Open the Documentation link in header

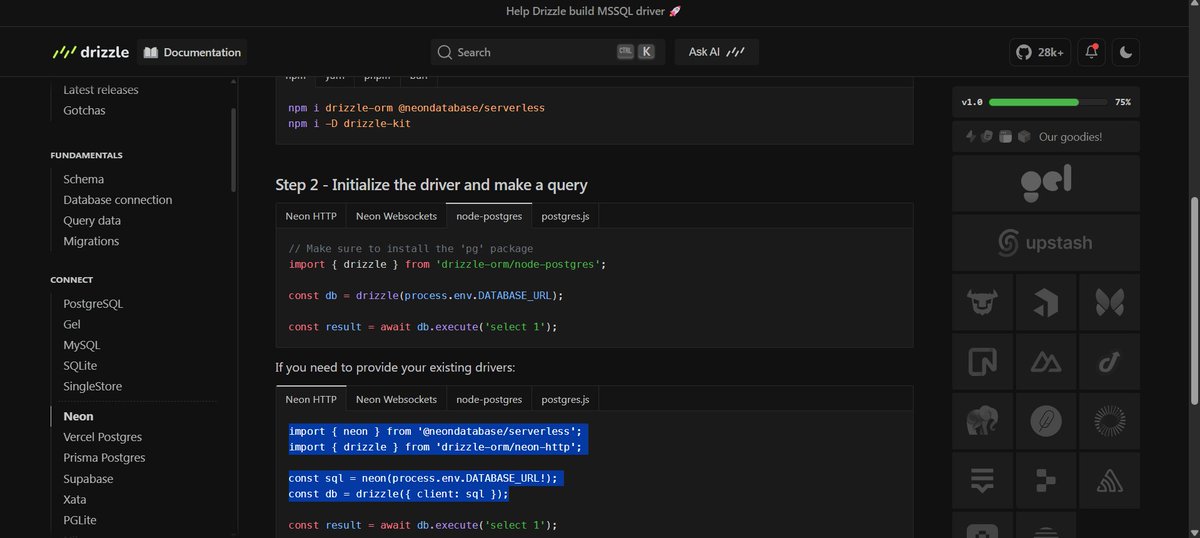192,52
